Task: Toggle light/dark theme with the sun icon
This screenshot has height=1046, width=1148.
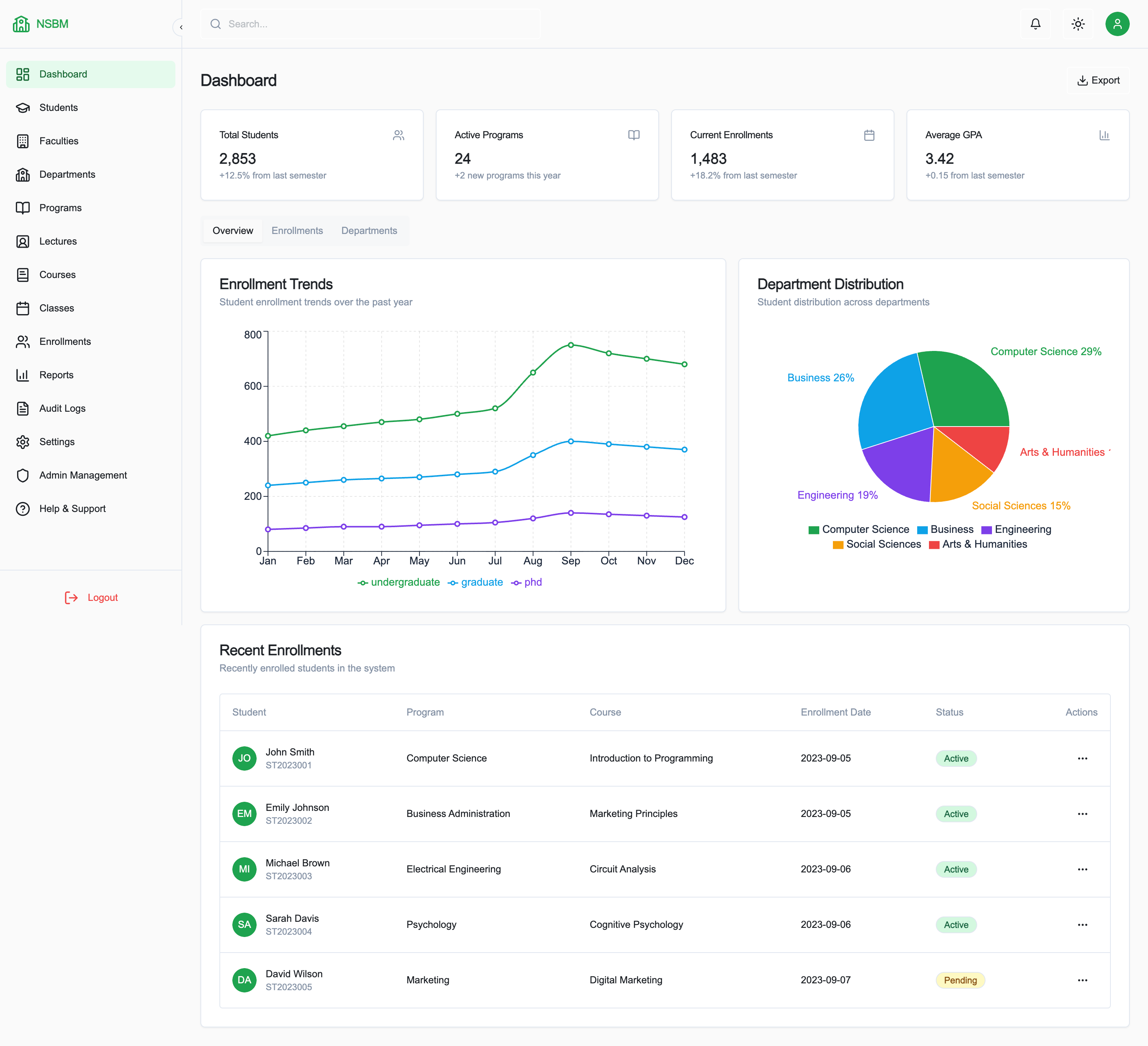Action: tap(1077, 24)
